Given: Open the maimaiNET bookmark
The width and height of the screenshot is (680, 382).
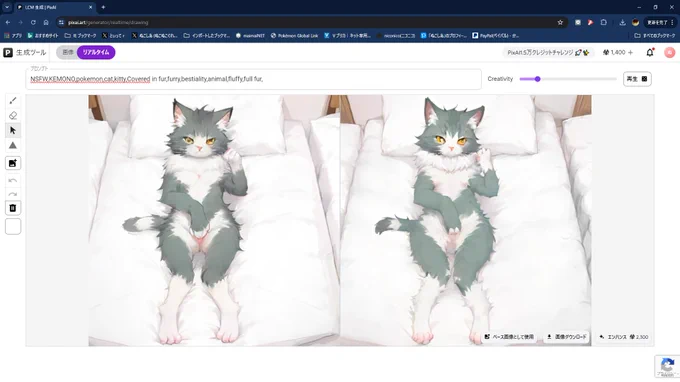Looking at the screenshot, I should [x=250, y=36].
